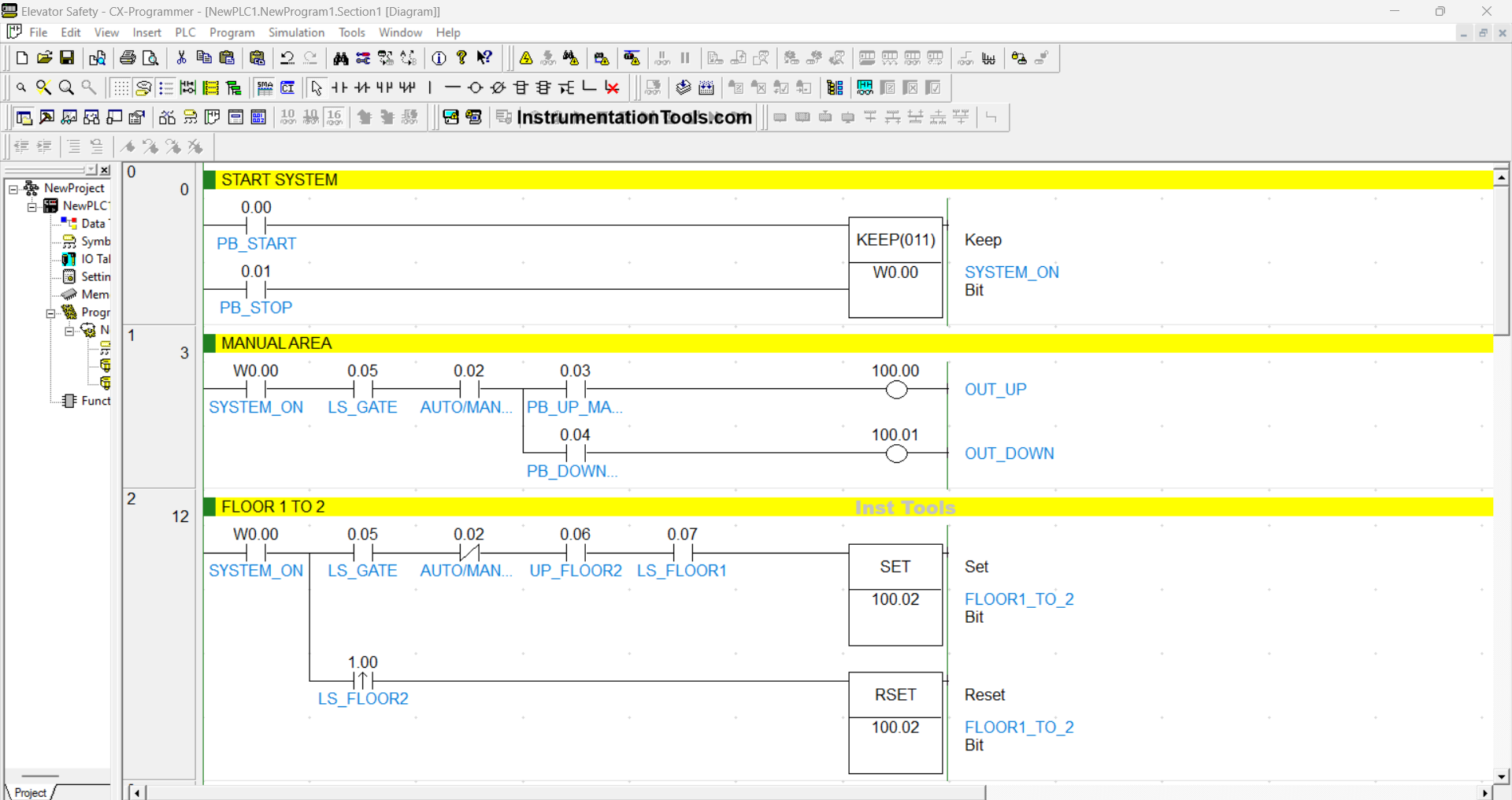Toggle the ladder grid display
The image size is (1512, 800).
[120, 87]
